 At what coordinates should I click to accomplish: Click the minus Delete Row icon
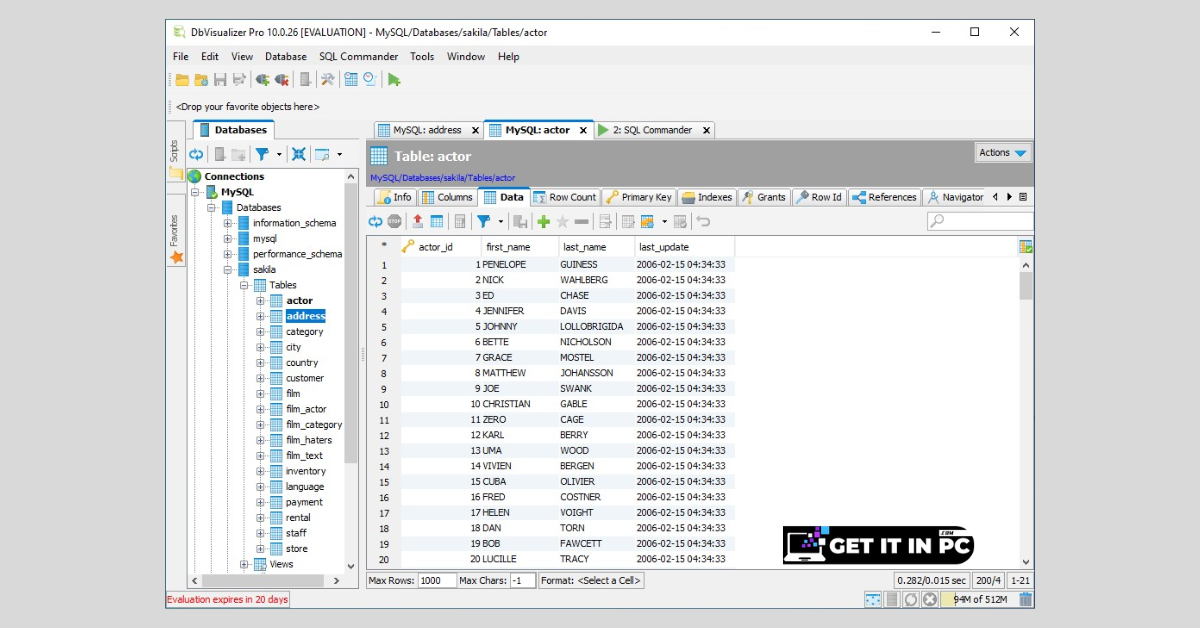pyautogui.click(x=581, y=221)
